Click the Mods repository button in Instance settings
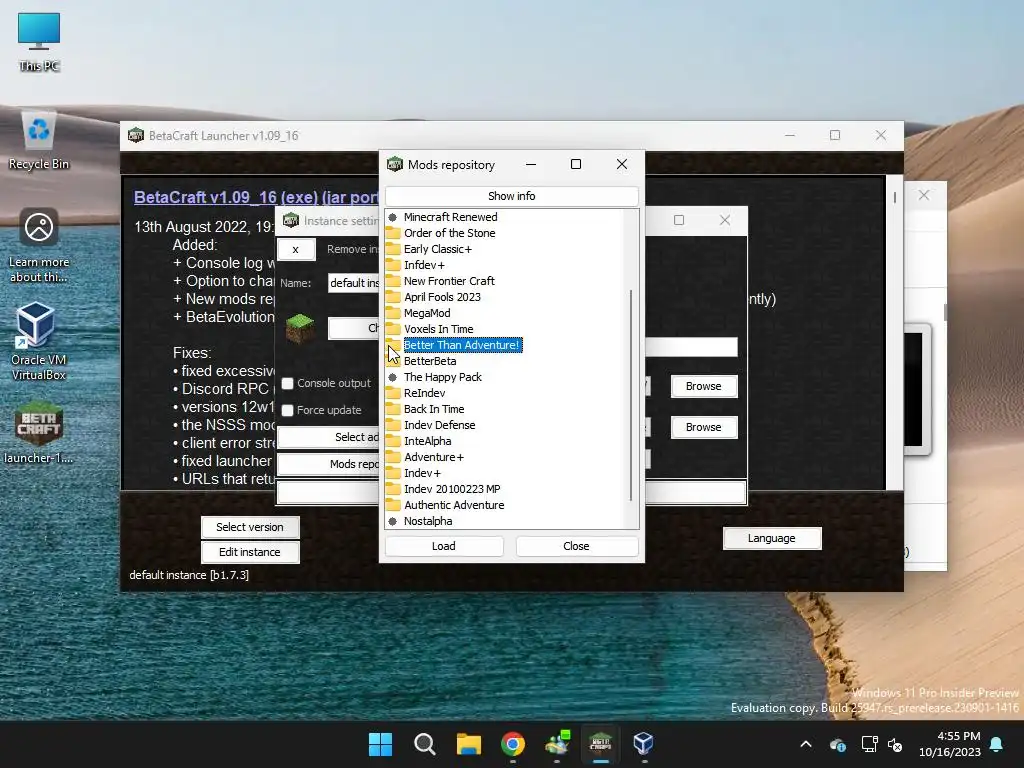 (x=328, y=464)
